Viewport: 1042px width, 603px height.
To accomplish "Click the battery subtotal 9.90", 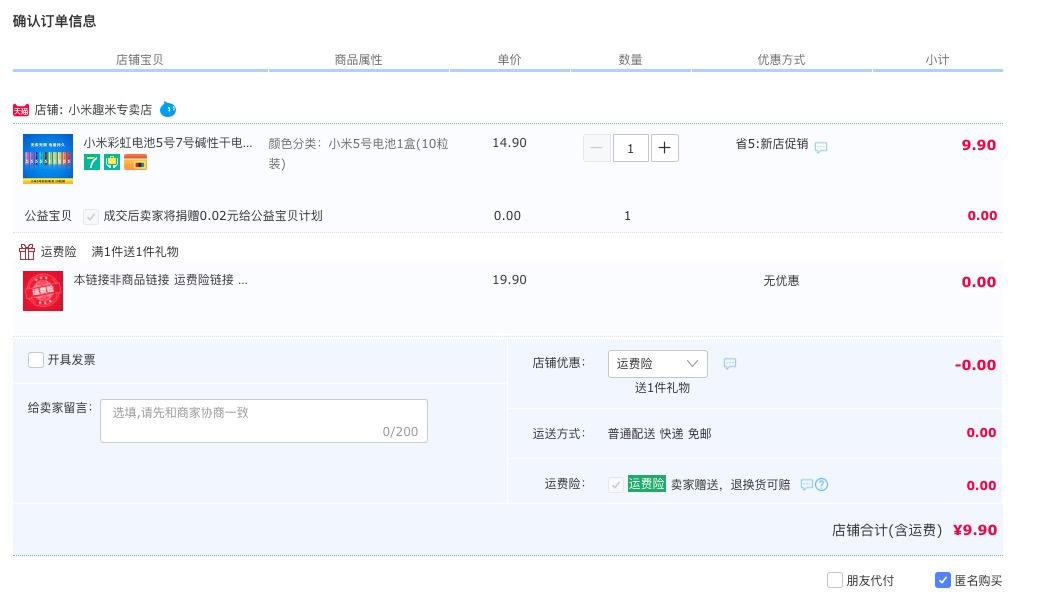I will coord(979,145).
